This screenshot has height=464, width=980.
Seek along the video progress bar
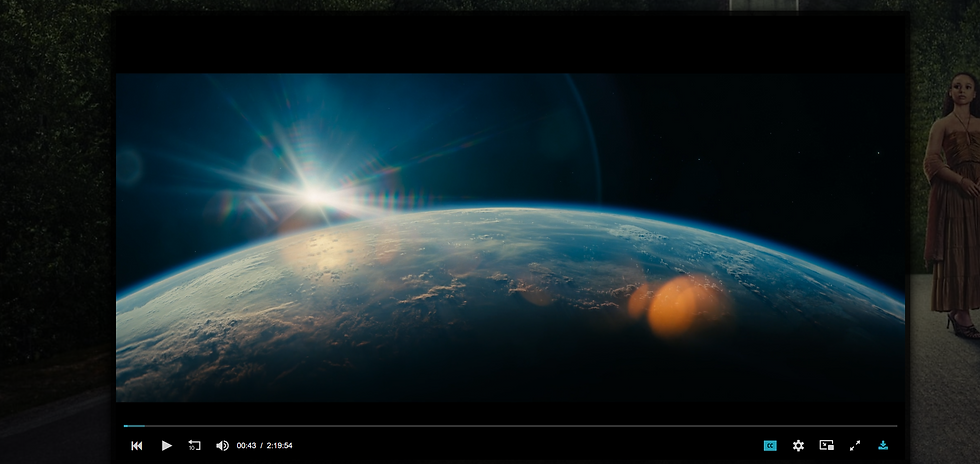(510, 426)
